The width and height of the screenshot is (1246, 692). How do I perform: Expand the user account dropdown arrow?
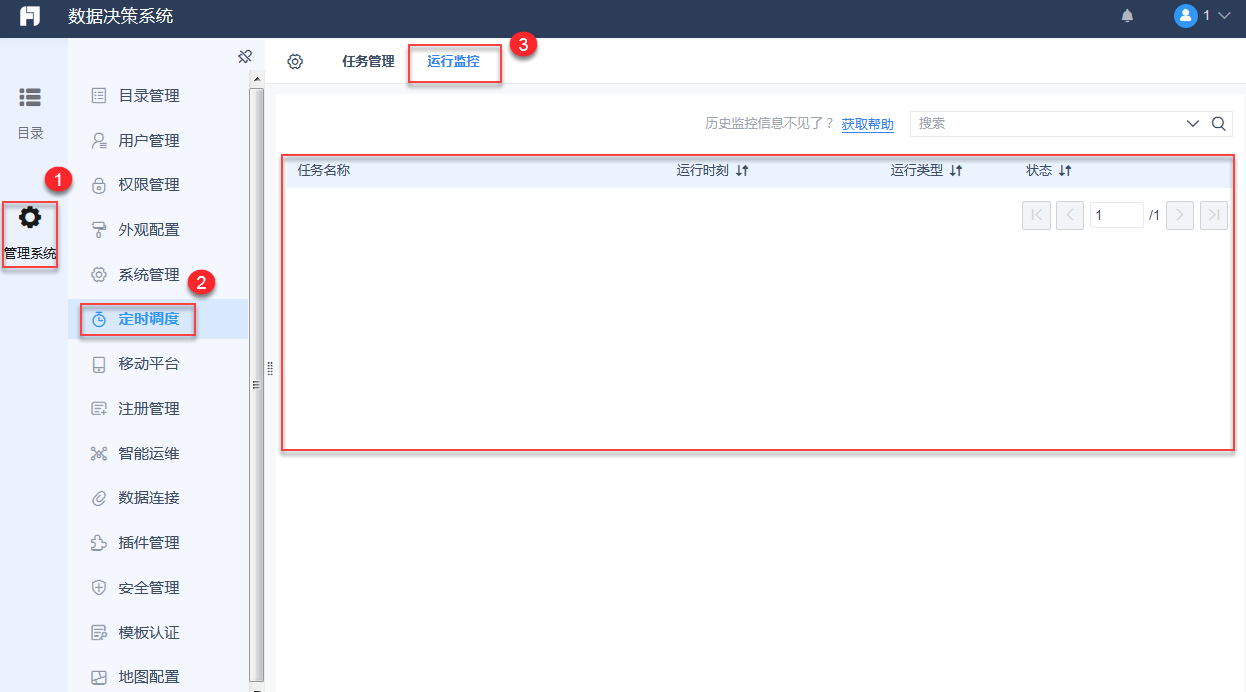[1223, 16]
